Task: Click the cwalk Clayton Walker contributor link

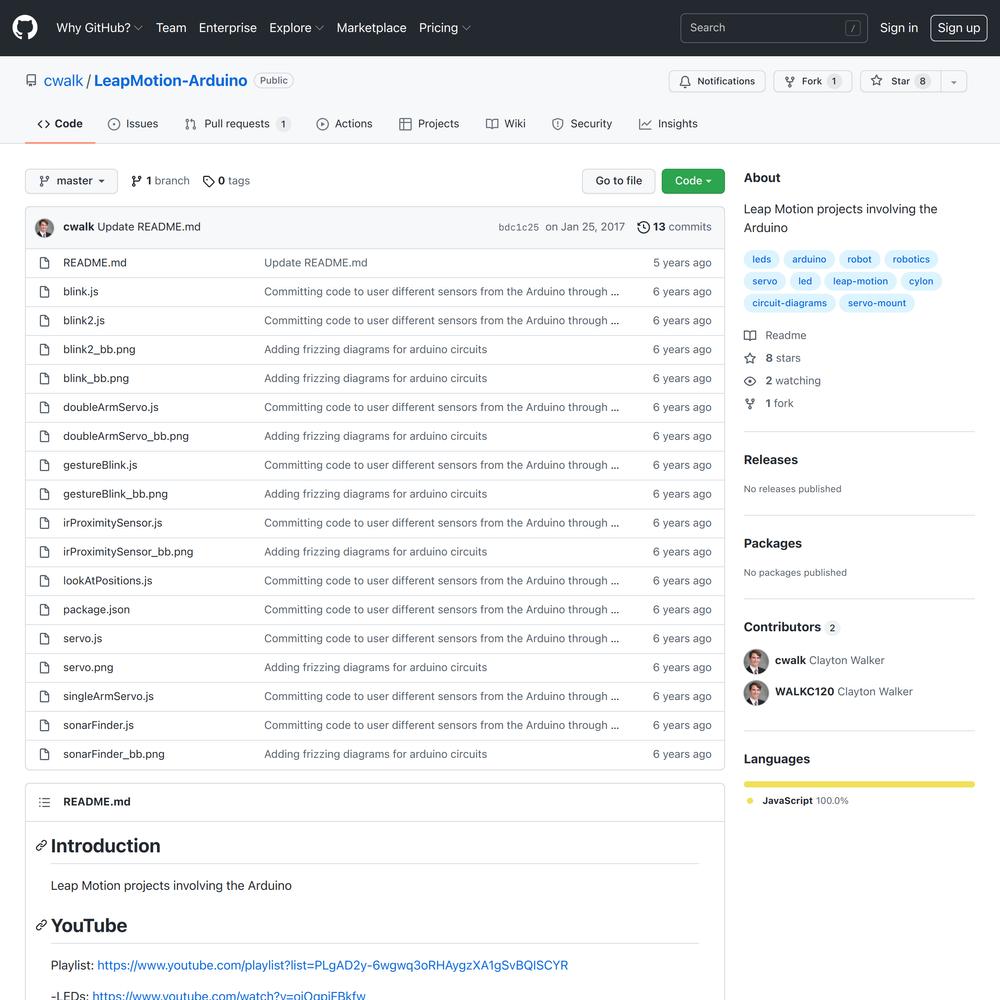Action: [x=829, y=661]
